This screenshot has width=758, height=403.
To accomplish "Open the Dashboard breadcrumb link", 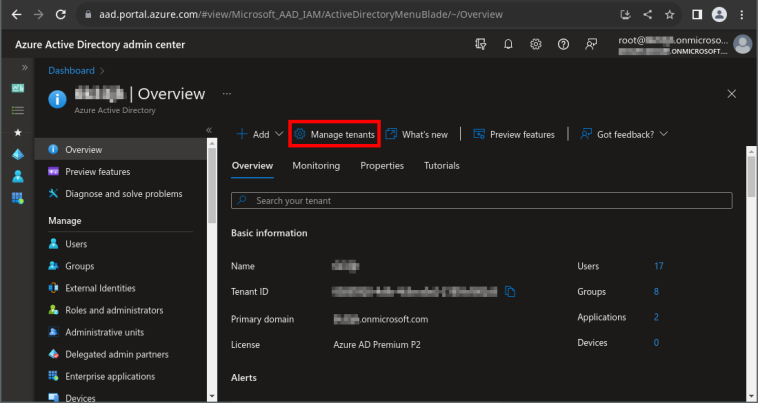I will click(x=71, y=71).
